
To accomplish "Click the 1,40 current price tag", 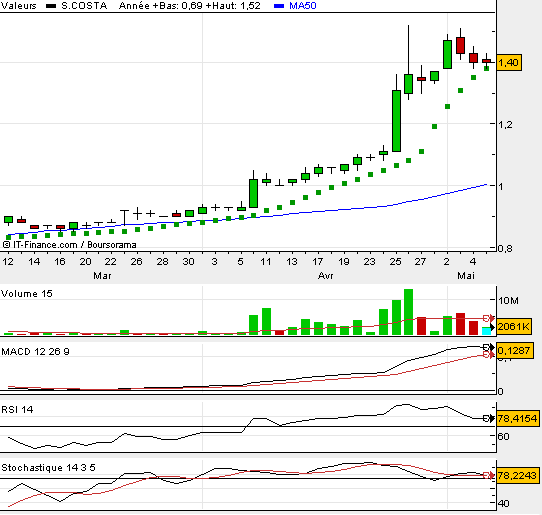I will click(509, 63).
